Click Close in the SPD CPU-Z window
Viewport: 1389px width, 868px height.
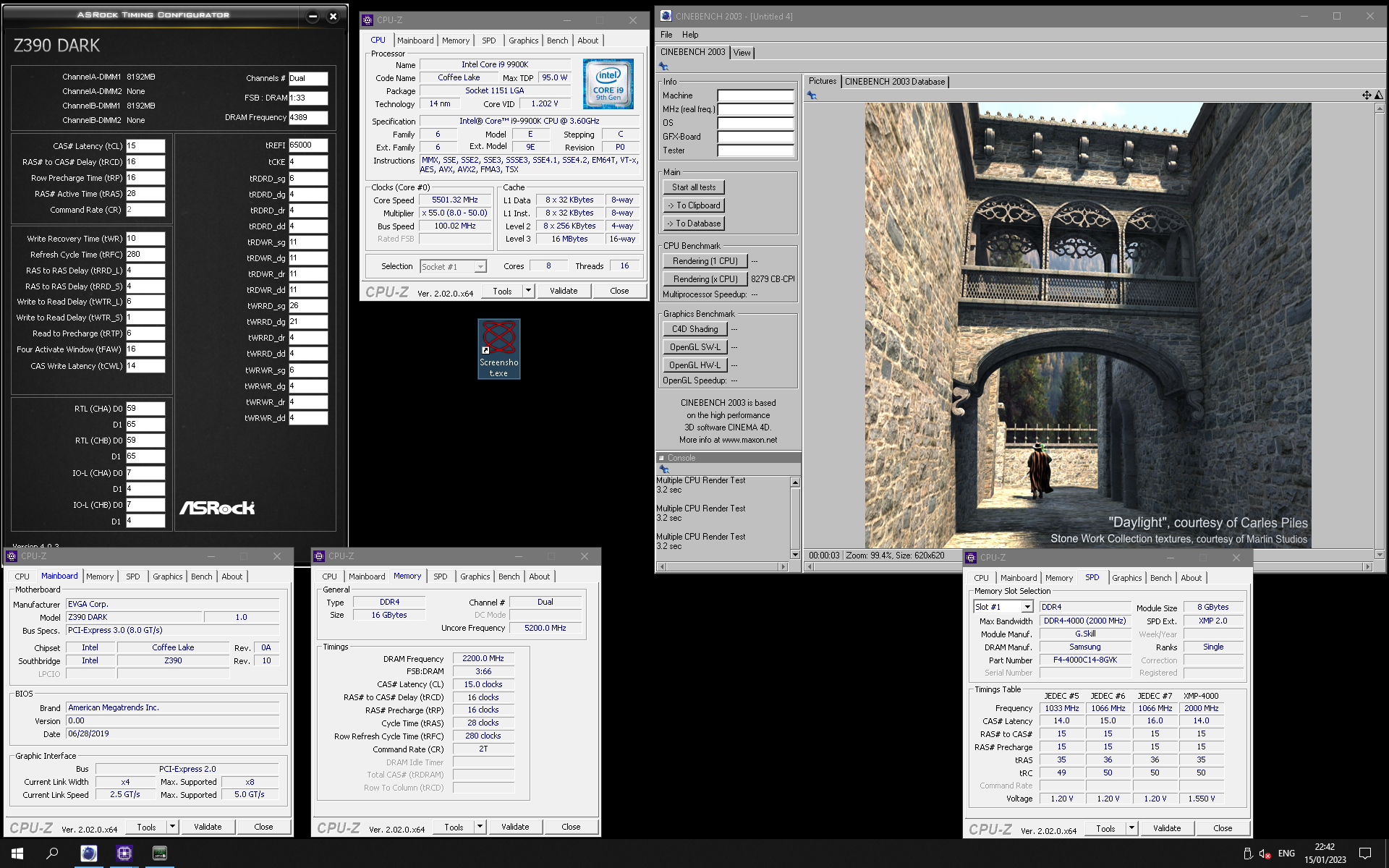tap(1223, 828)
